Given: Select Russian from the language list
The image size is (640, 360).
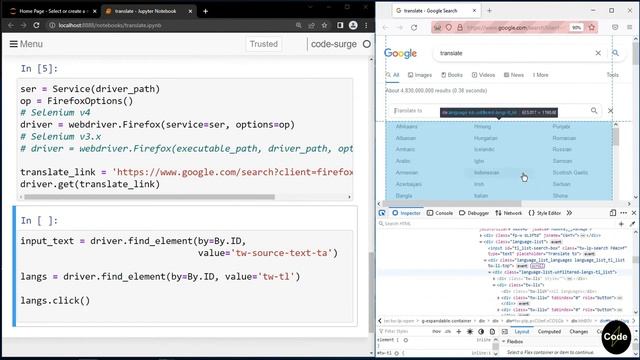Looking at the screenshot, I should tap(562, 149).
